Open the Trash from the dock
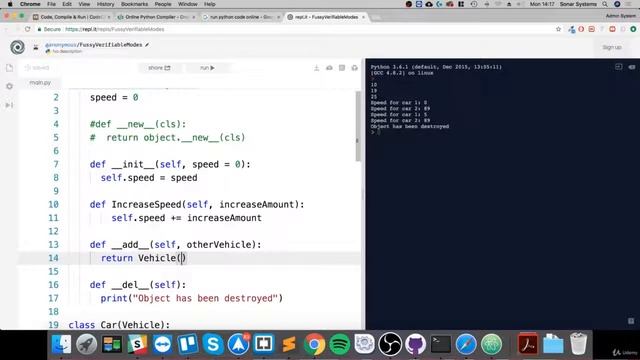Screen dimensions: 640x360 578,345
